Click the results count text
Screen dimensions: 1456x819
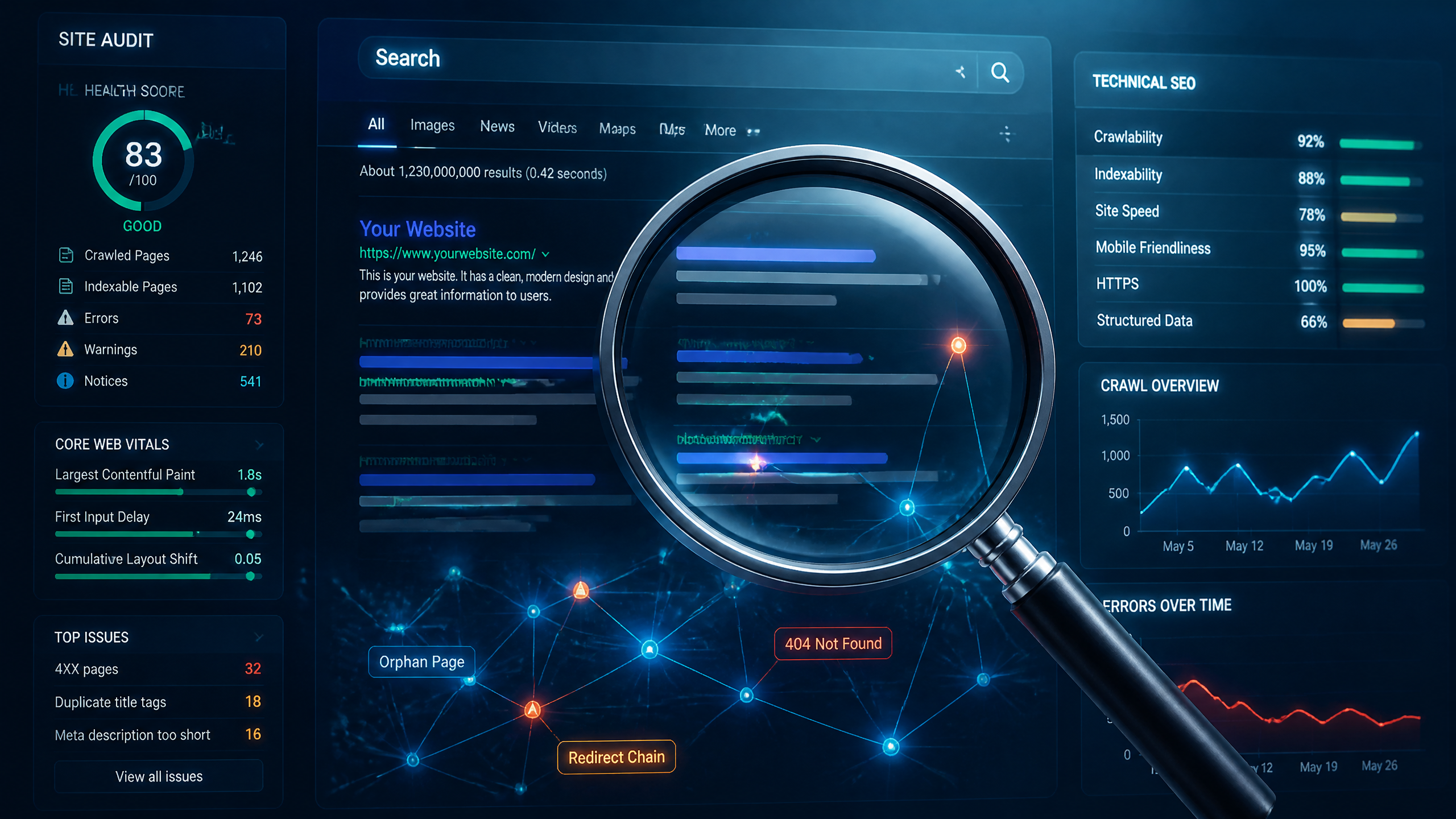tap(483, 172)
